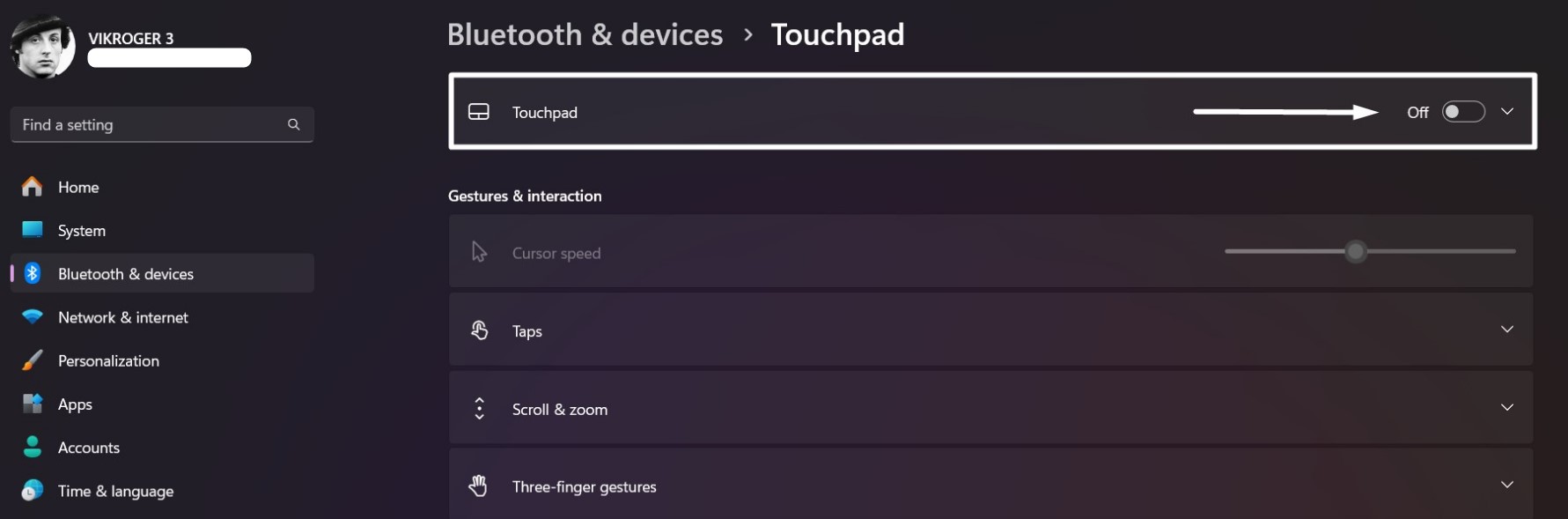The width and height of the screenshot is (1568, 519).
Task: Expand the Three-finger gestures section
Action: (x=1507, y=484)
